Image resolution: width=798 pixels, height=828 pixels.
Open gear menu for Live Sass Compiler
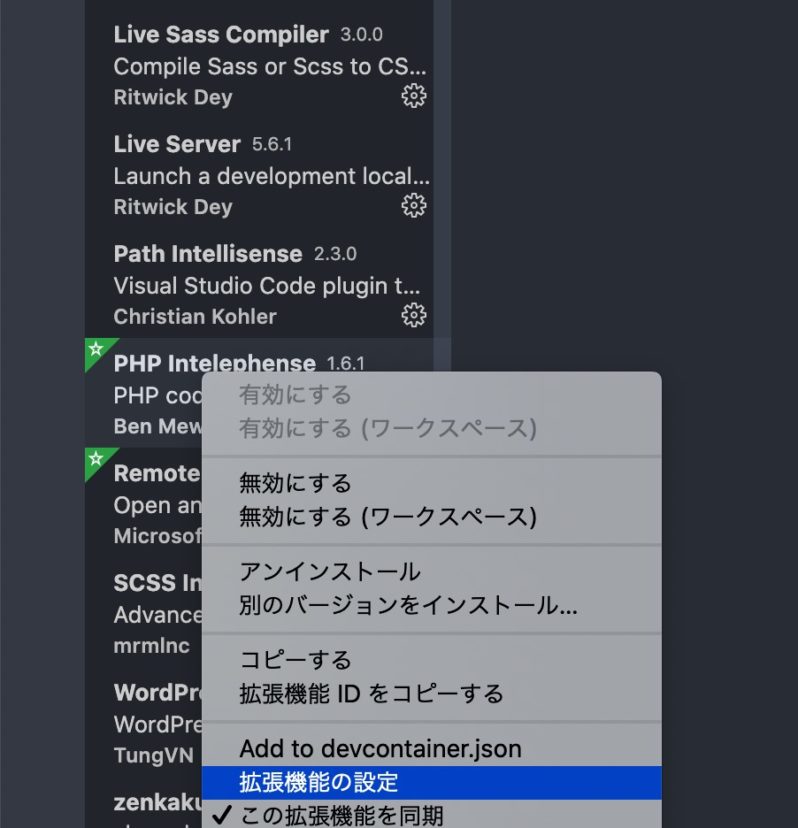413,96
